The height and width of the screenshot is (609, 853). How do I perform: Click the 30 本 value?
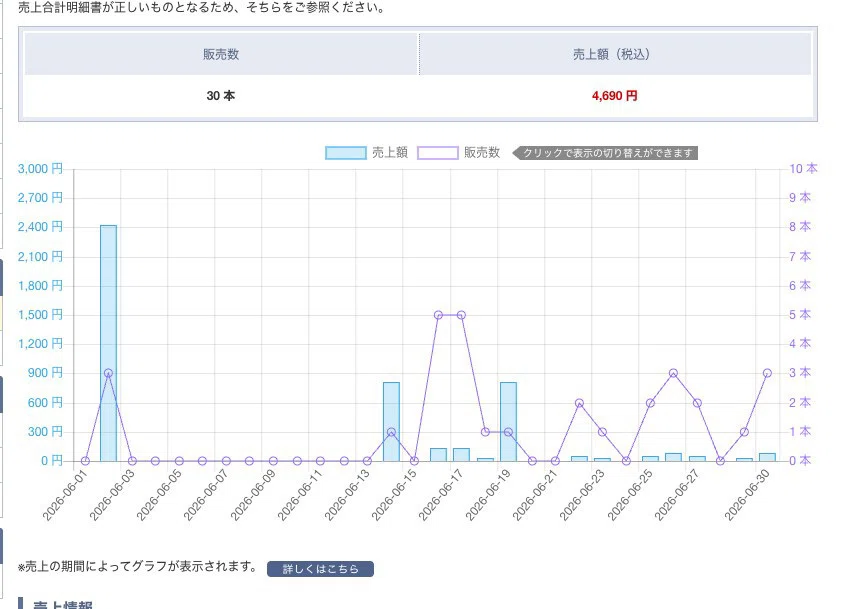coord(221,96)
